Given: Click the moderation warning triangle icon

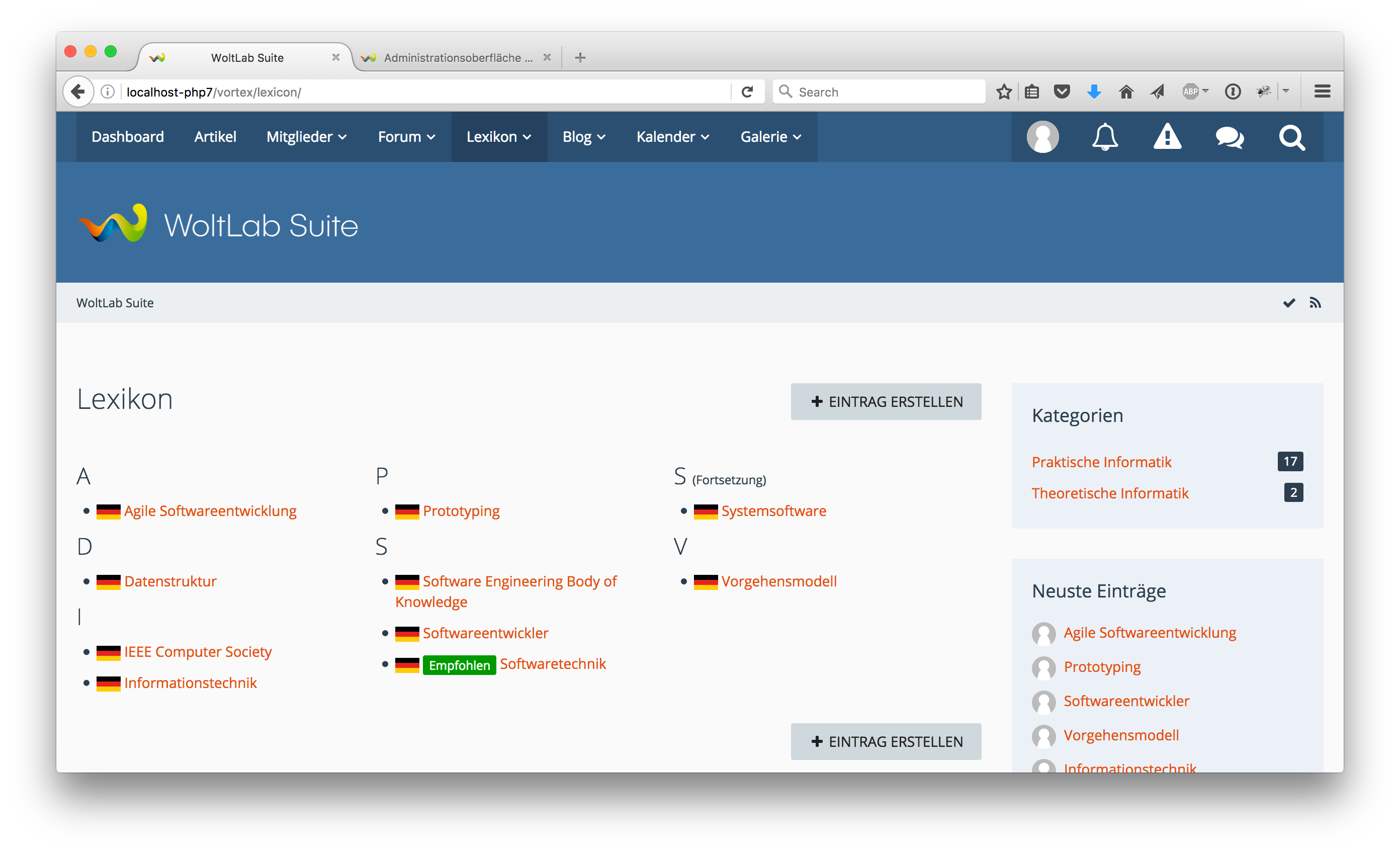Looking at the screenshot, I should tap(1167, 137).
